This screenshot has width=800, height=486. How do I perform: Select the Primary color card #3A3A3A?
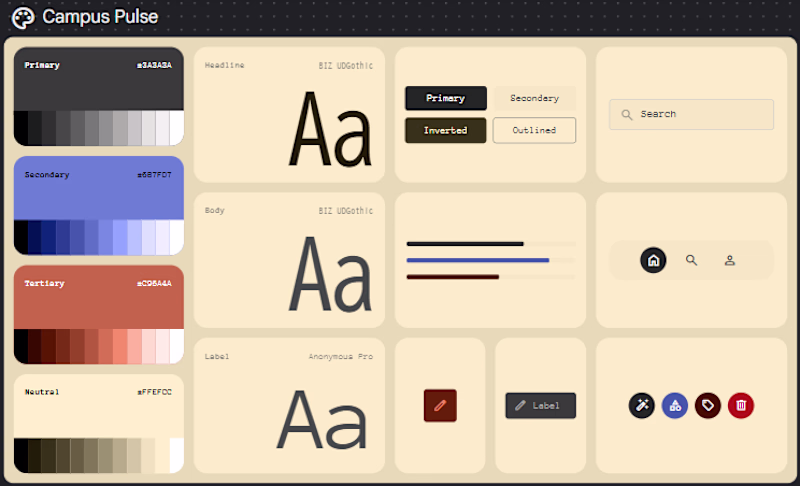pyautogui.click(x=98, y=96)
